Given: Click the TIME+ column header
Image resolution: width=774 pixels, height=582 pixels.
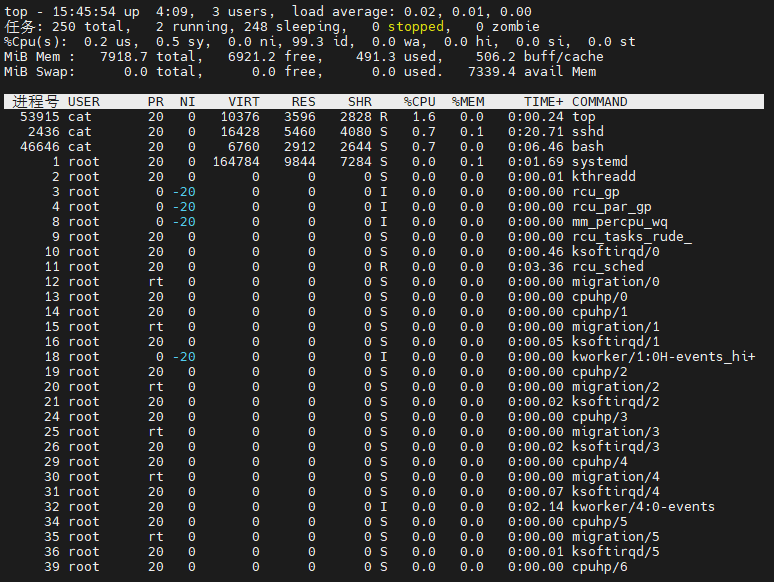Looking at the screenshot, I should 543,102.
